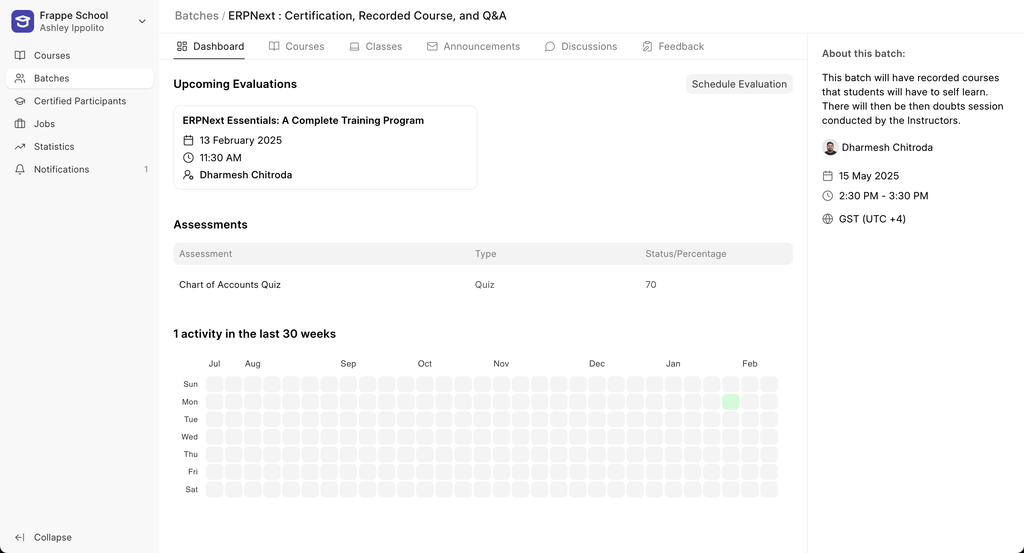
Task: Click the Schedule Evaluation button
Action: pyautogui.click(x=739, y=84)
